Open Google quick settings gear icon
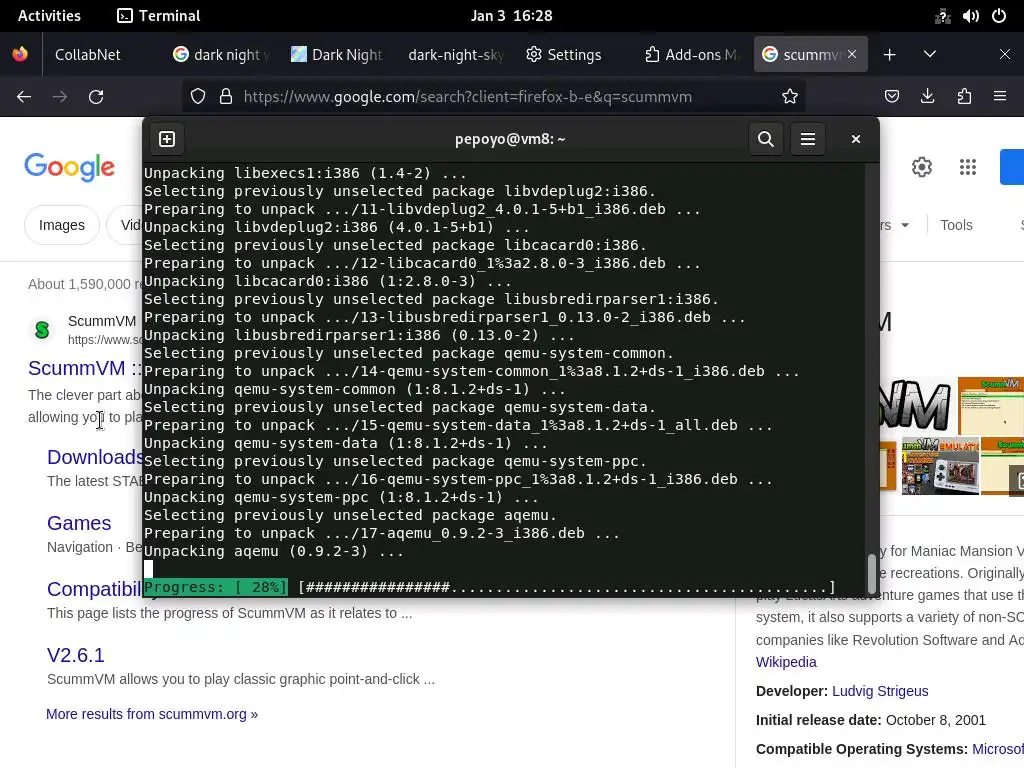1024x768 pixels. tap(921, 167)
